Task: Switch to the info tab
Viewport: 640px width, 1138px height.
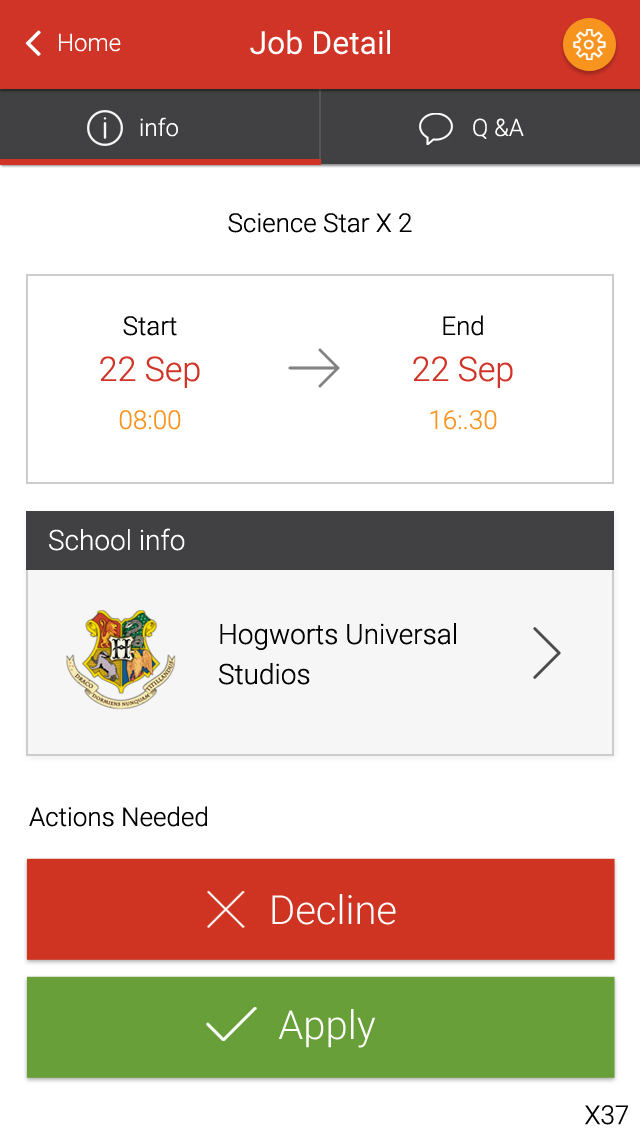Action: click(160, 127)
